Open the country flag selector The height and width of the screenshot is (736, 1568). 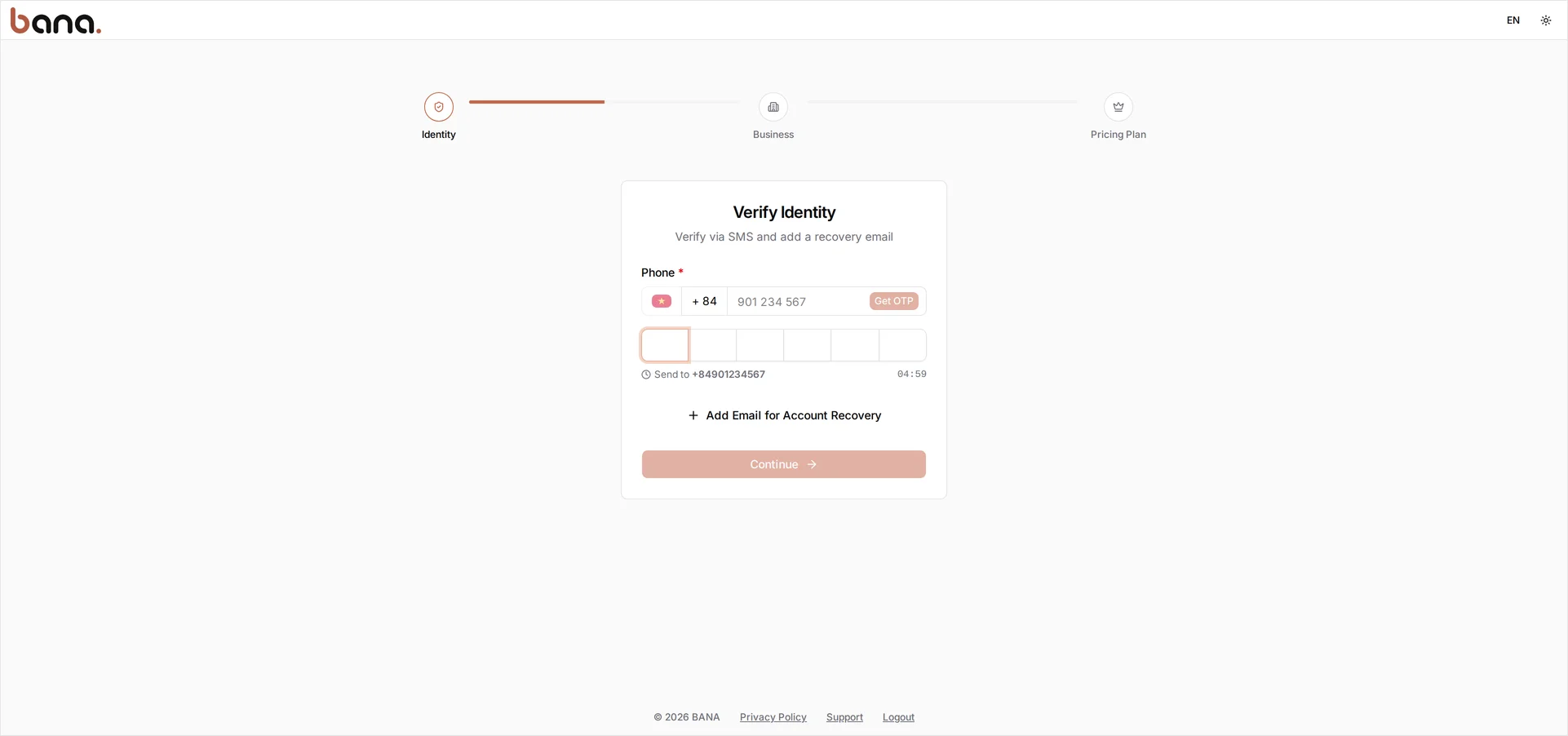(x=662, y=301)
